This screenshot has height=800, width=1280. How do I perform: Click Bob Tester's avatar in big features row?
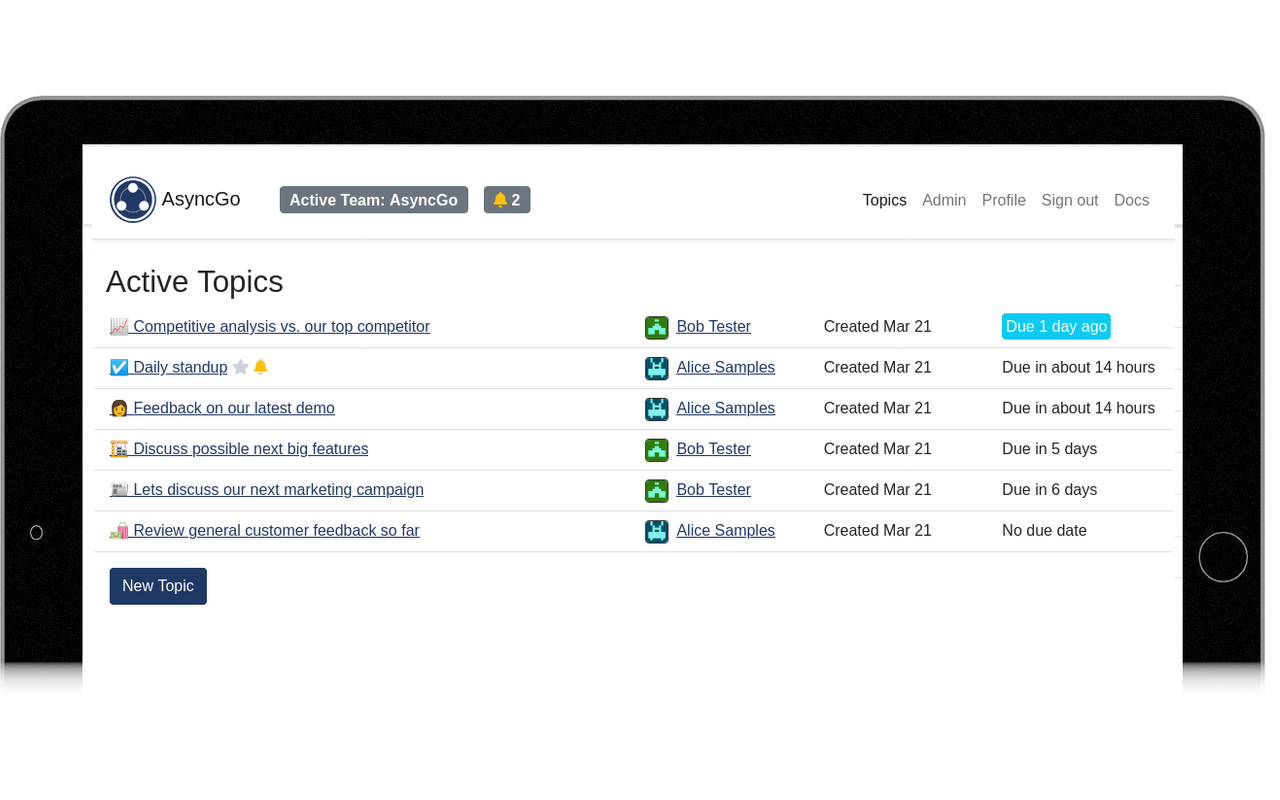click(x=657, y=450)
